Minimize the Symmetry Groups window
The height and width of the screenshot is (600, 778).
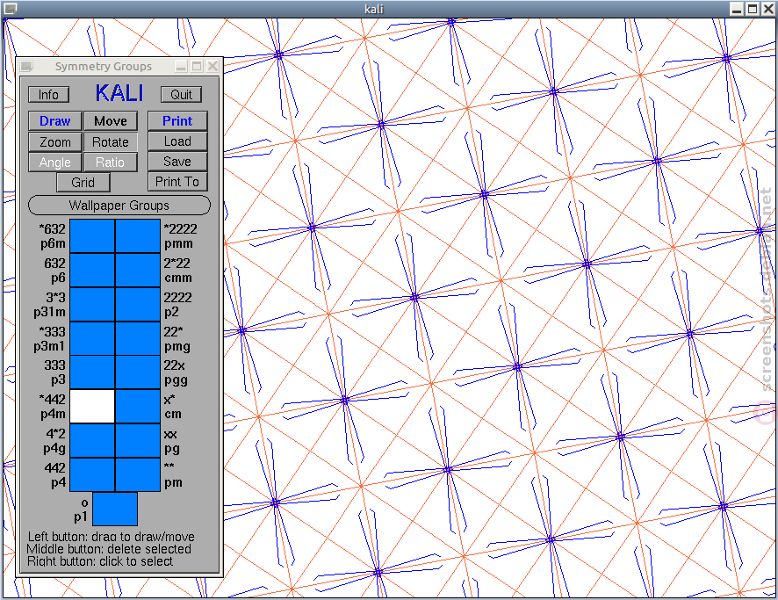[182, 66]
